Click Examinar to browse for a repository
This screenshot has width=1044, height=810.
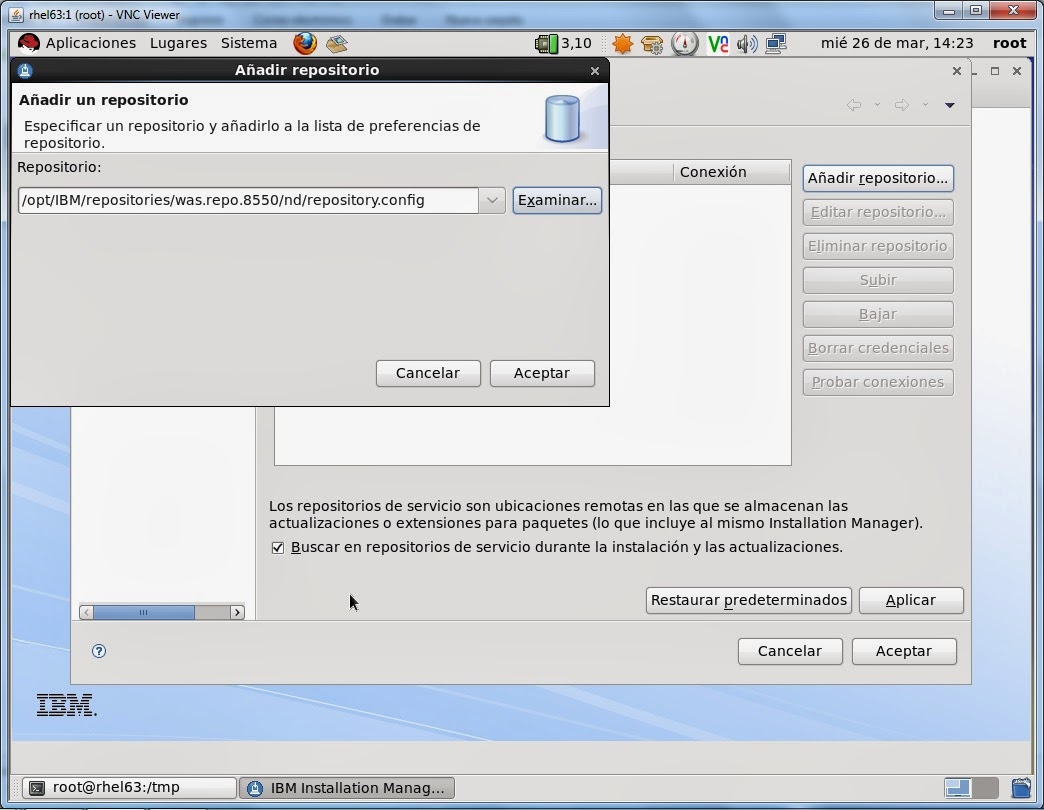click(557, 200)
